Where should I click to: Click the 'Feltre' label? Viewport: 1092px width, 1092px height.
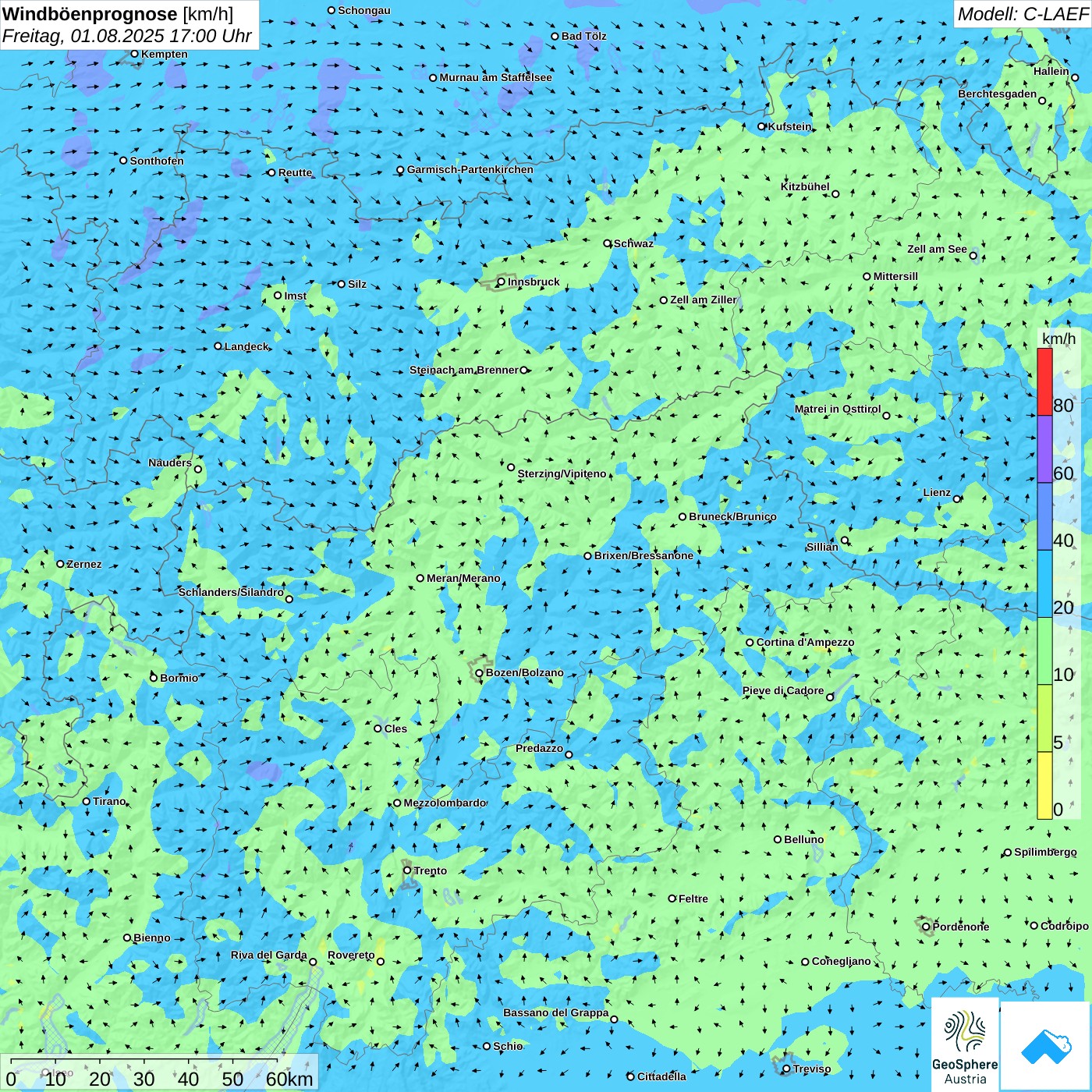click(x=693, y=899)
